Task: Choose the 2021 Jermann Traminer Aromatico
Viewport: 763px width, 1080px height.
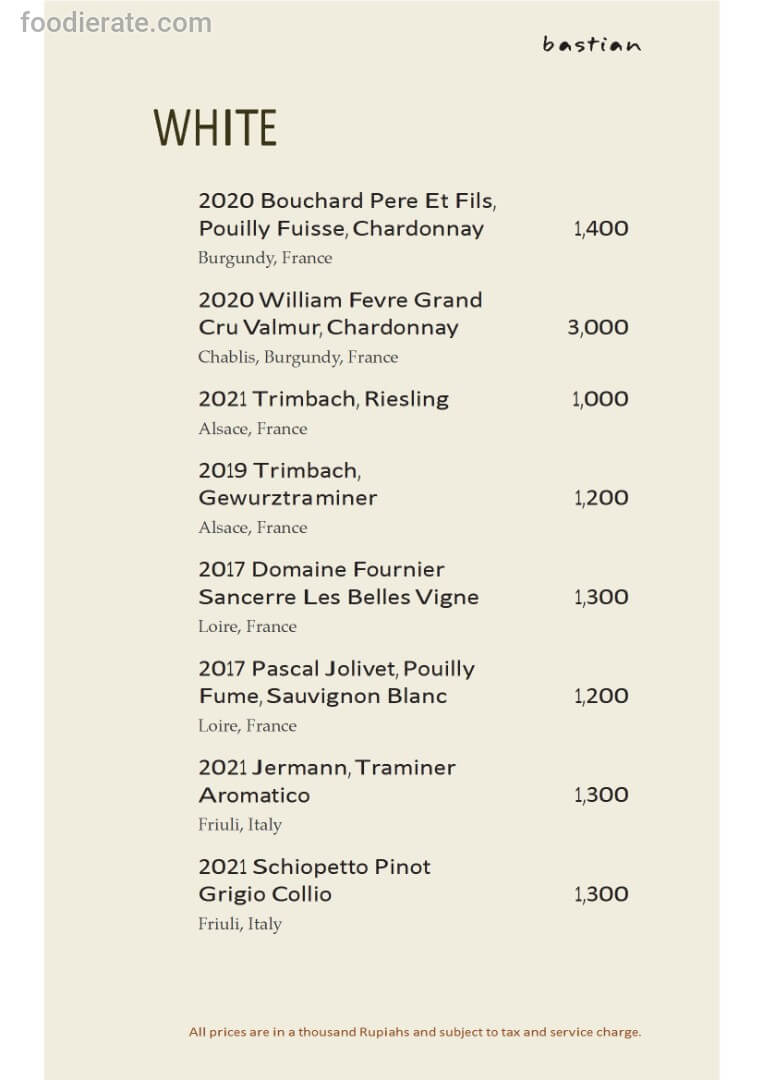Action: [x=326, y=781]
